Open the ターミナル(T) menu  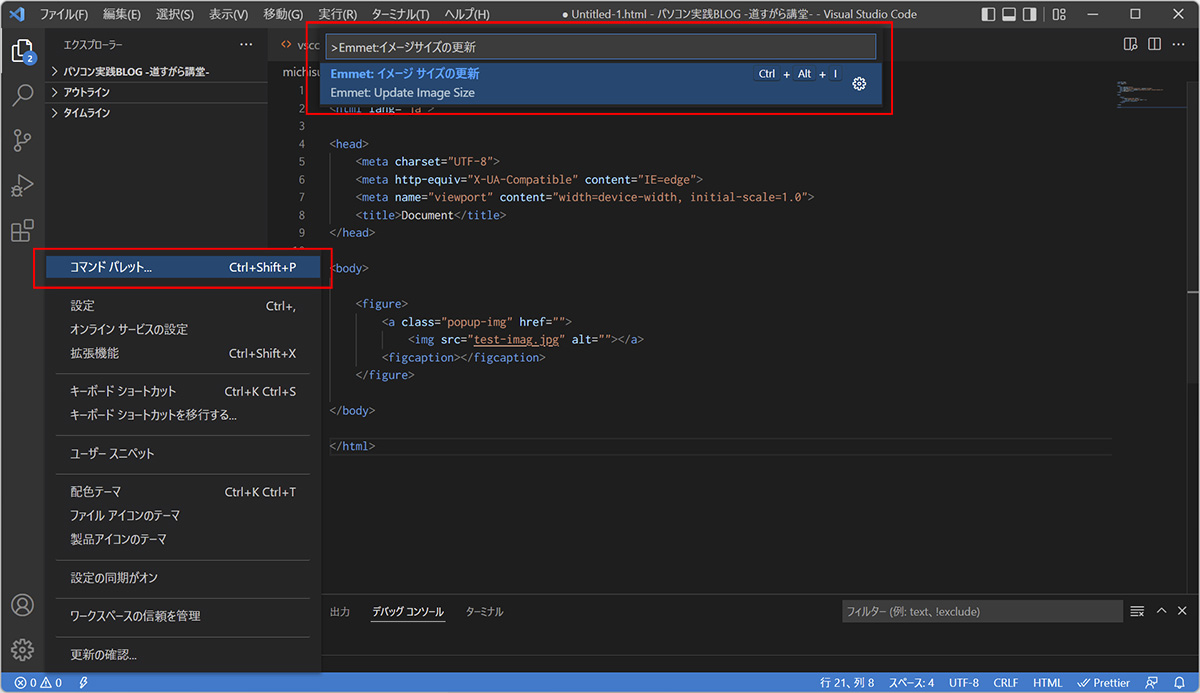click(x=399, y=14)
